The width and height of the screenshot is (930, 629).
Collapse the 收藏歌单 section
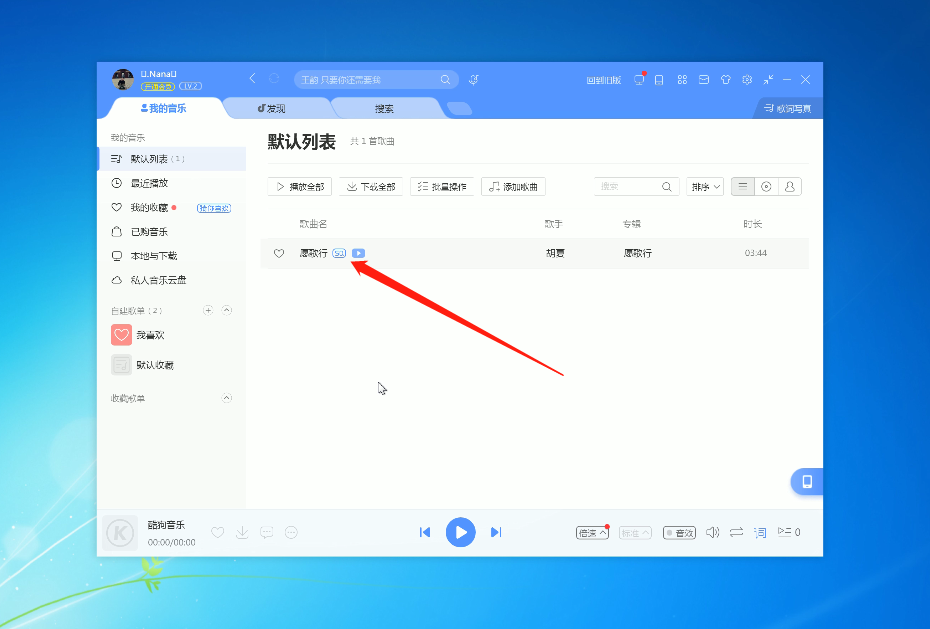(227, 398)
